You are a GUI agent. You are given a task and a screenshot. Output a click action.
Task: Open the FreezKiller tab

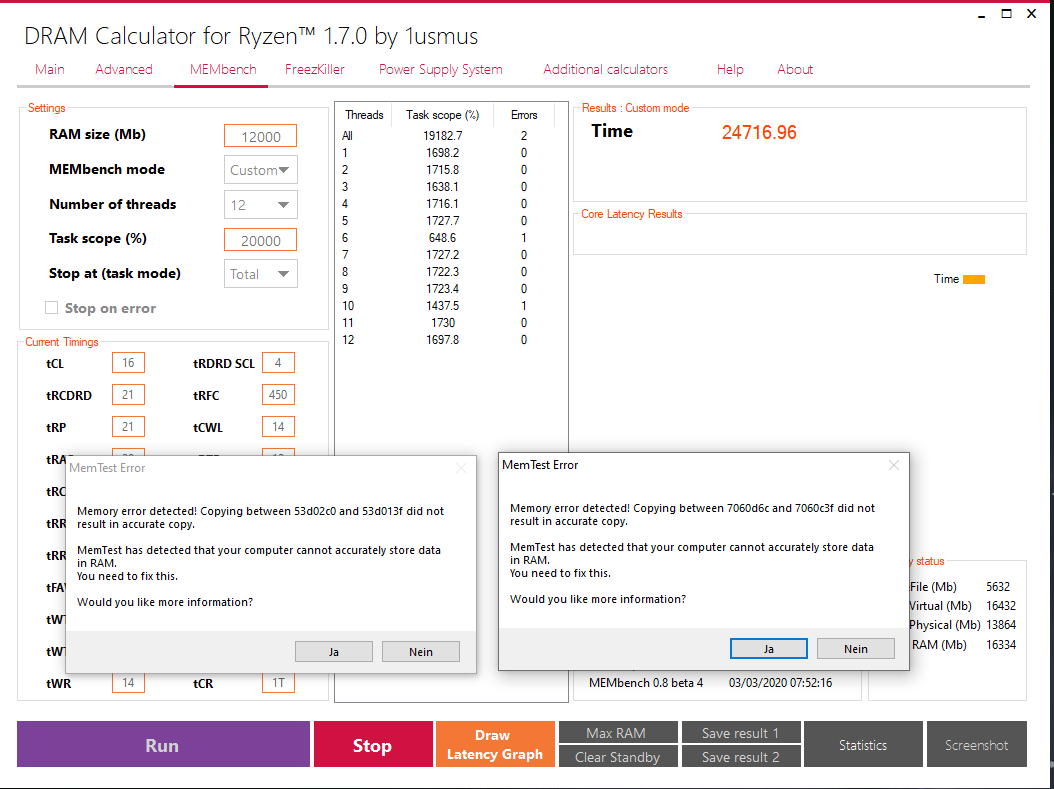click(315, 69)
